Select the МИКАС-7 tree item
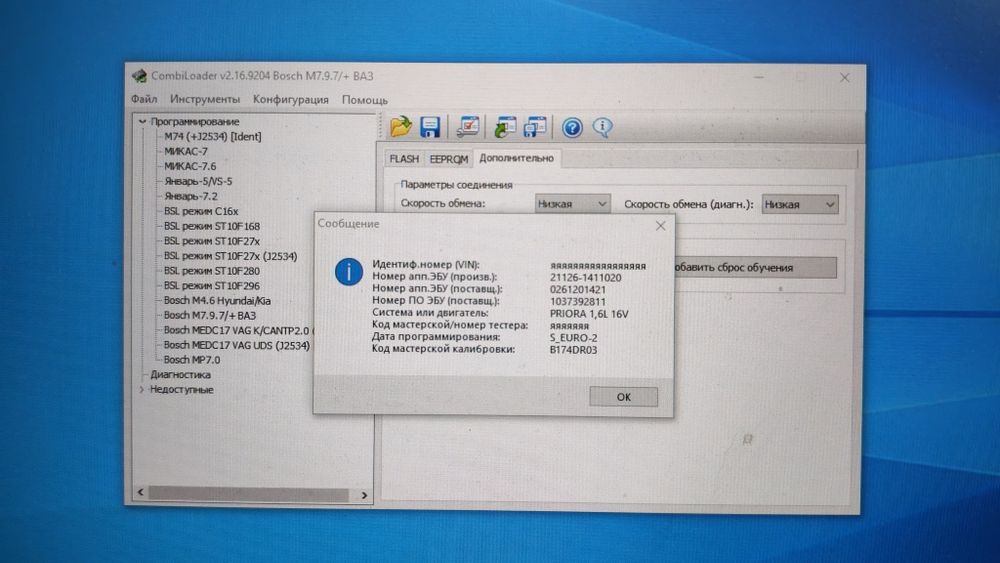Viewport: 1000px width, 563px height. [x=186, y=151]
